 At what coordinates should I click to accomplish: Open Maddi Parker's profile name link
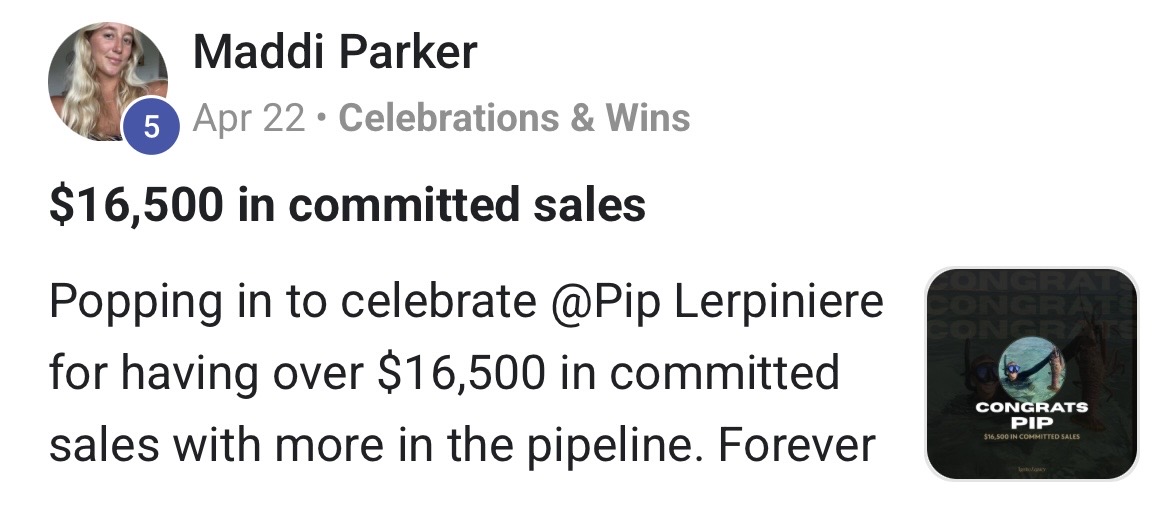335,52
